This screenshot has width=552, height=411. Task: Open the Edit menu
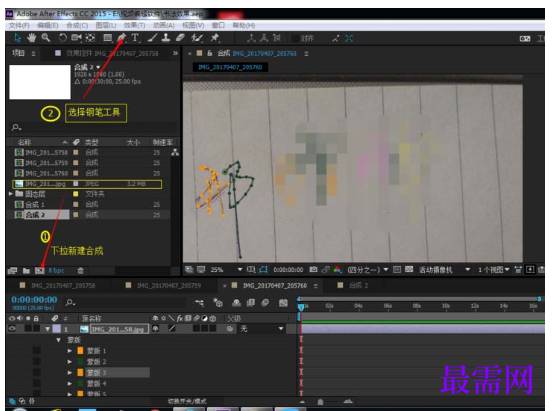click(x=48, y=25)
